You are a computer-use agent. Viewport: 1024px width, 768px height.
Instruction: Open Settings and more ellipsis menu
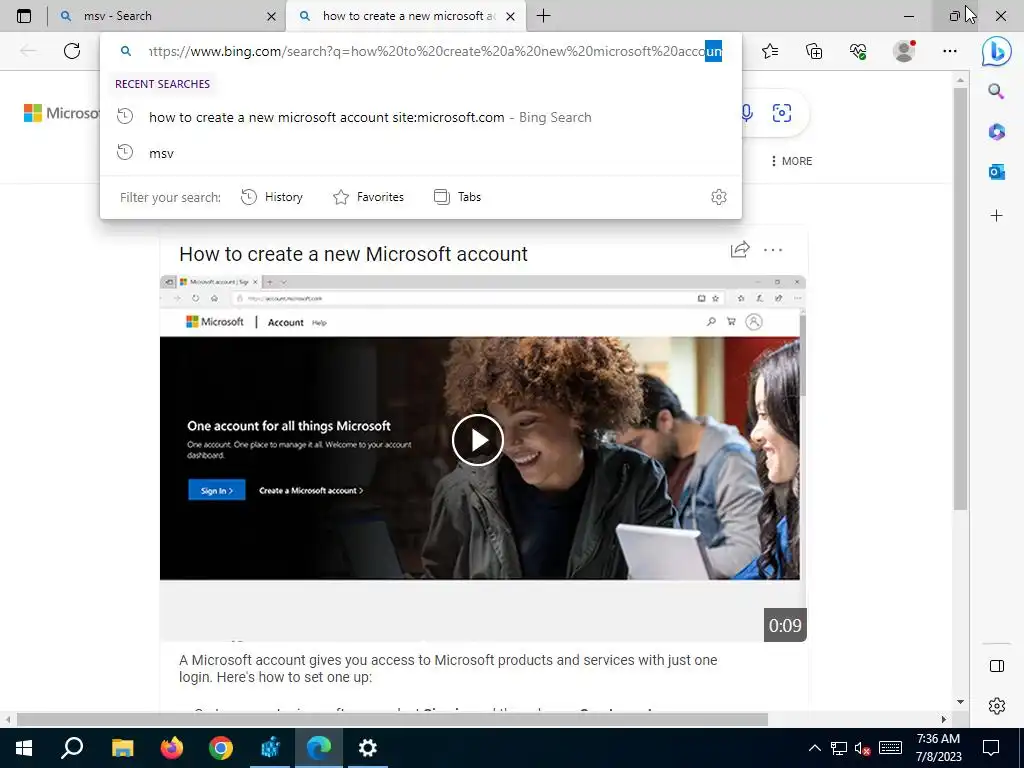pos(950,51)
